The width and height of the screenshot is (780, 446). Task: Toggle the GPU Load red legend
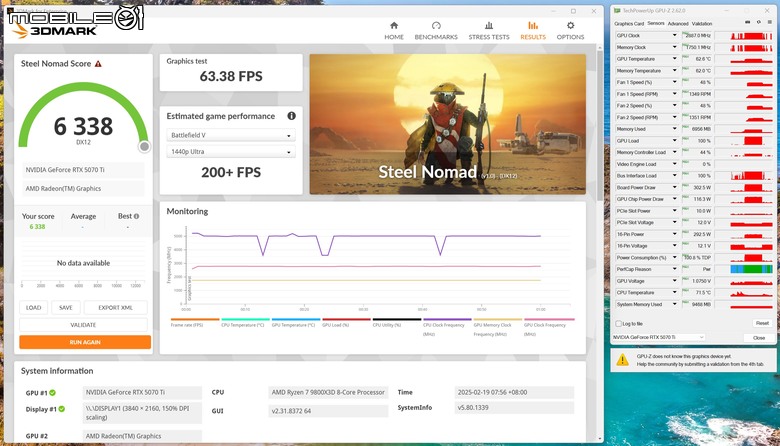tap(346, 323)
